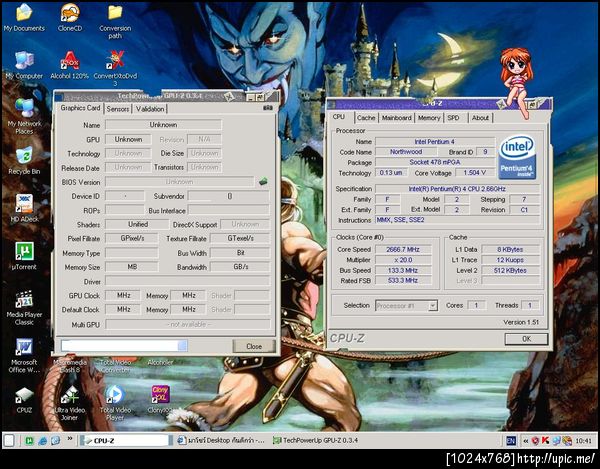
Task: Launch the ConvertXtoDvd 3 desktop icon
Action: point(115,69)
